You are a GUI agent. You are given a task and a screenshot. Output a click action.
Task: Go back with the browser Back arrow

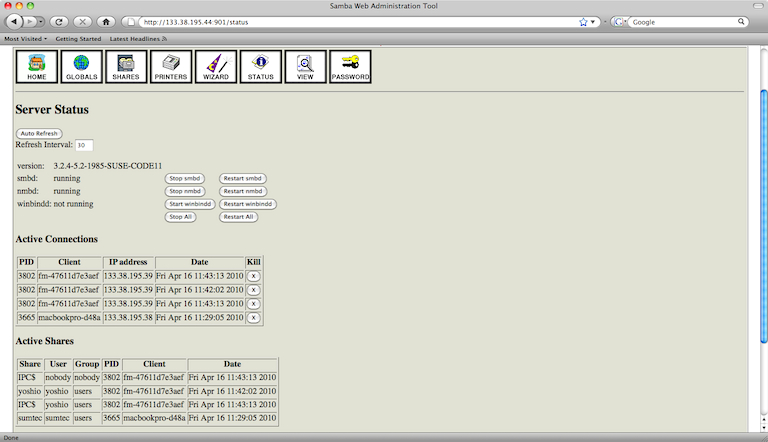[14, 22]
